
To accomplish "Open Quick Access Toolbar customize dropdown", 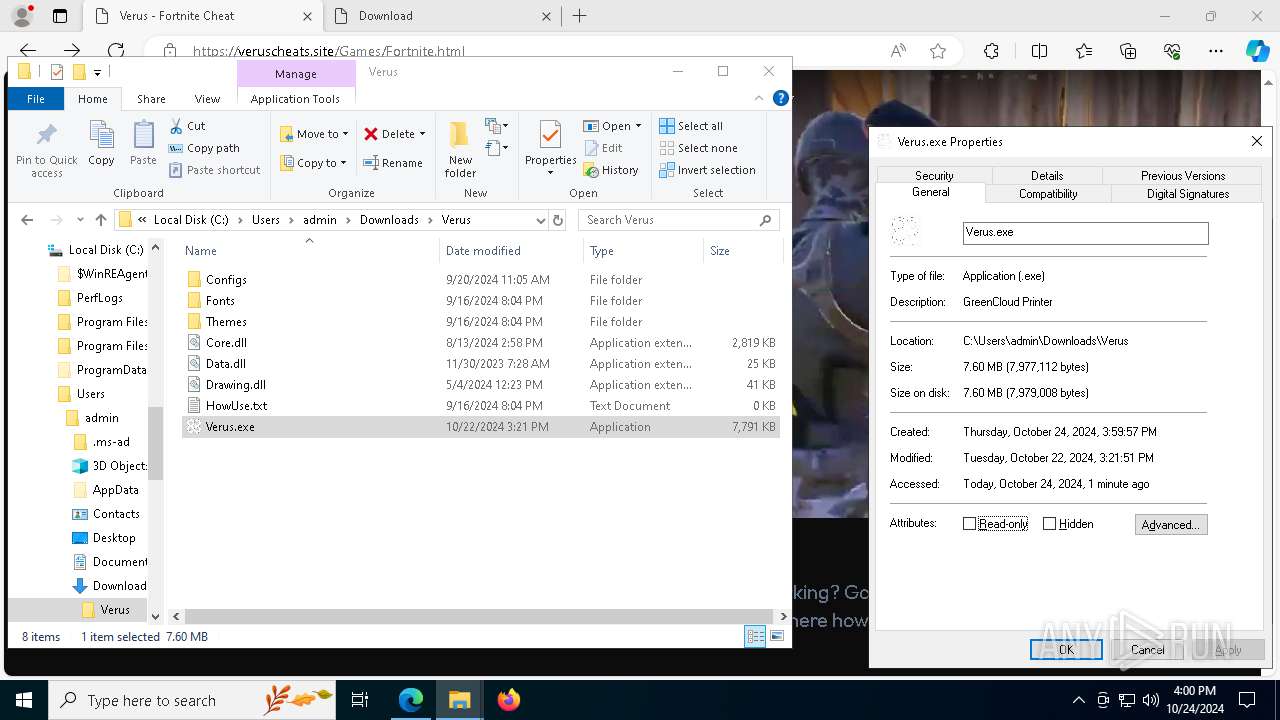I will 97,72.
